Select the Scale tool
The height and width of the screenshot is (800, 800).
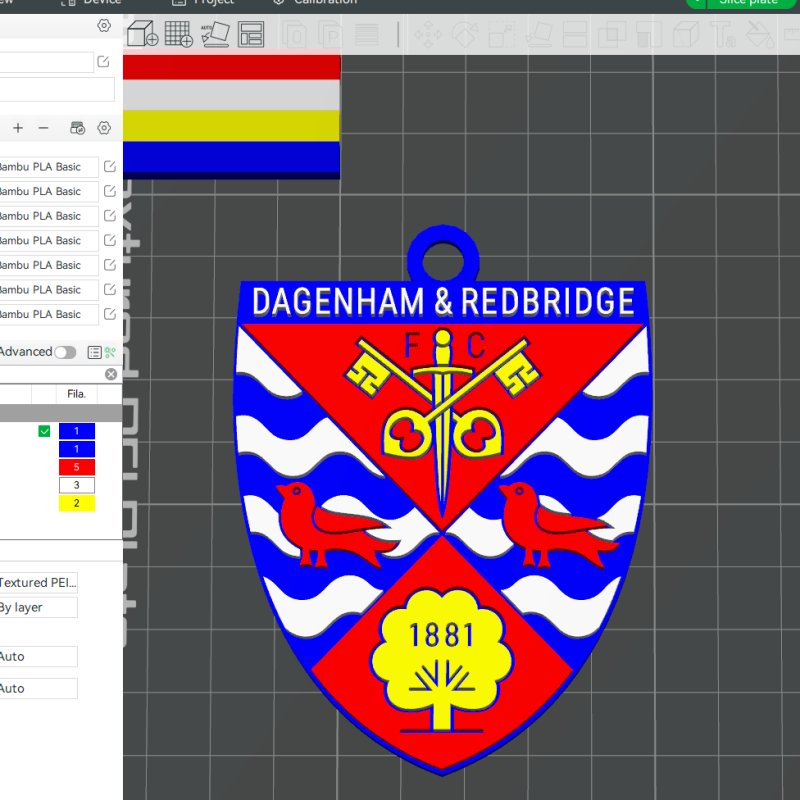pyautogui.click(x=502, y=34)
